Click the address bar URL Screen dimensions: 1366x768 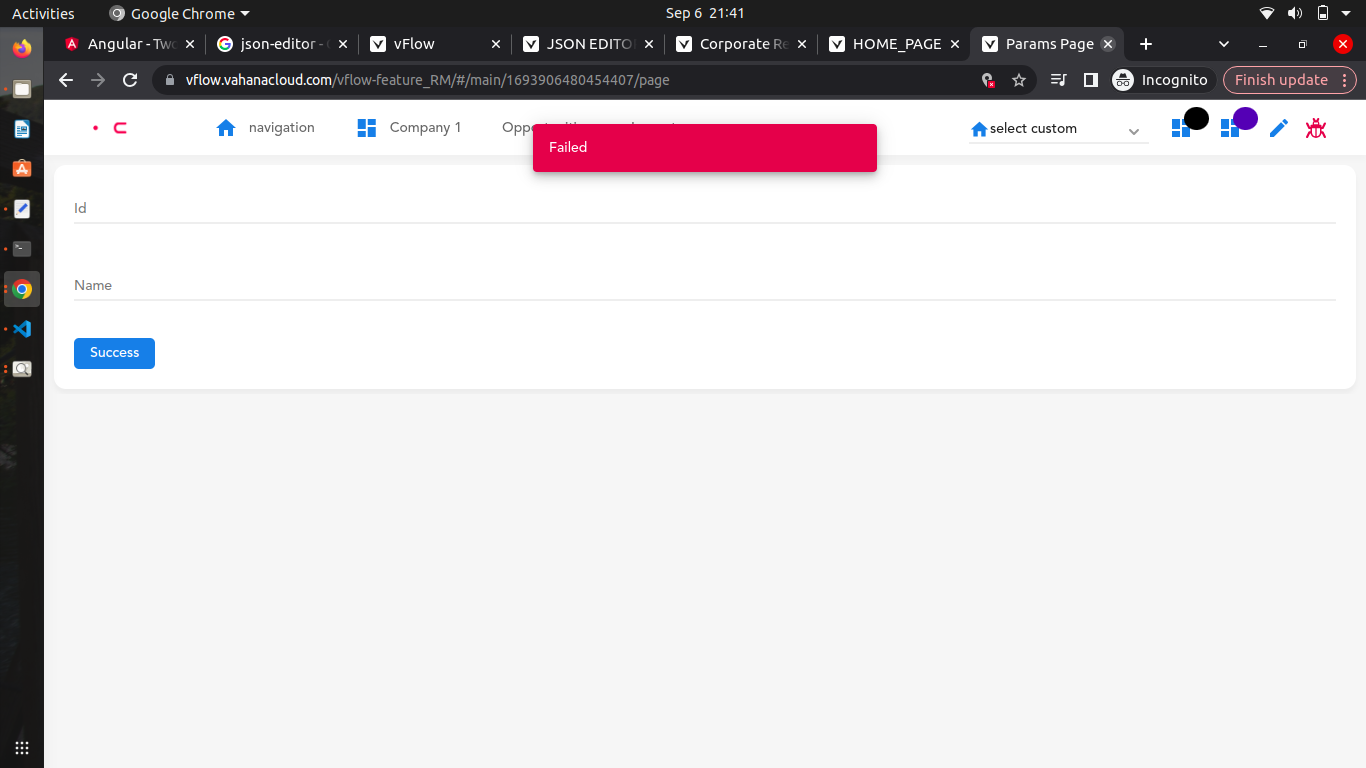tap(428, 80)
